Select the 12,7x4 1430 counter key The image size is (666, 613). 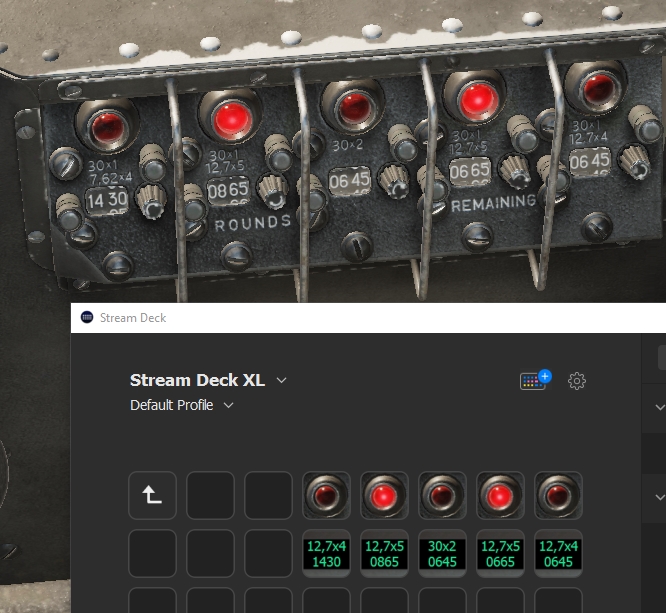pyautogui.click(x=326, y=554)
